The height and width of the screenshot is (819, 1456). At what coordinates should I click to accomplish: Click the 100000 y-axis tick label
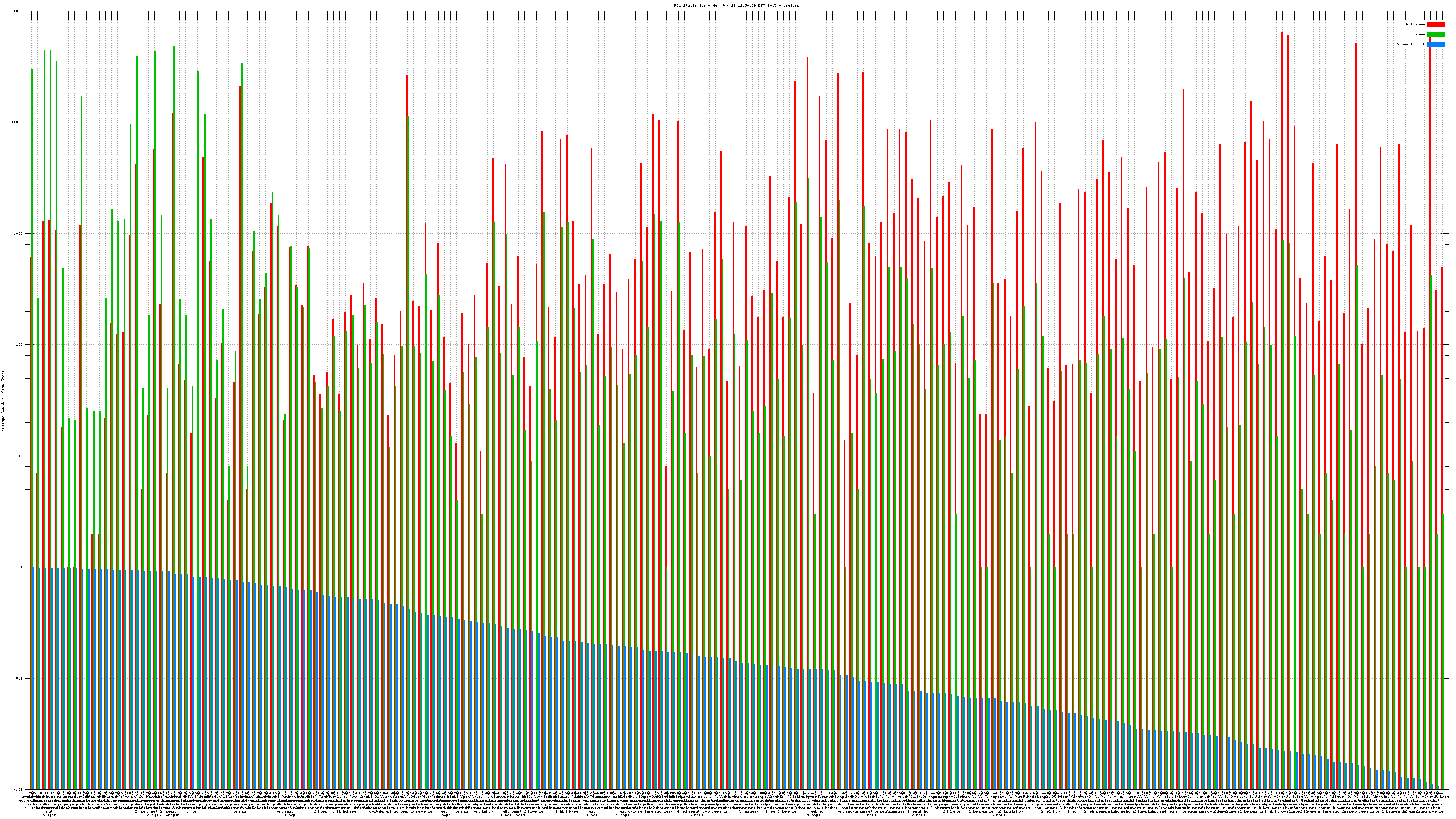(16, 11)
